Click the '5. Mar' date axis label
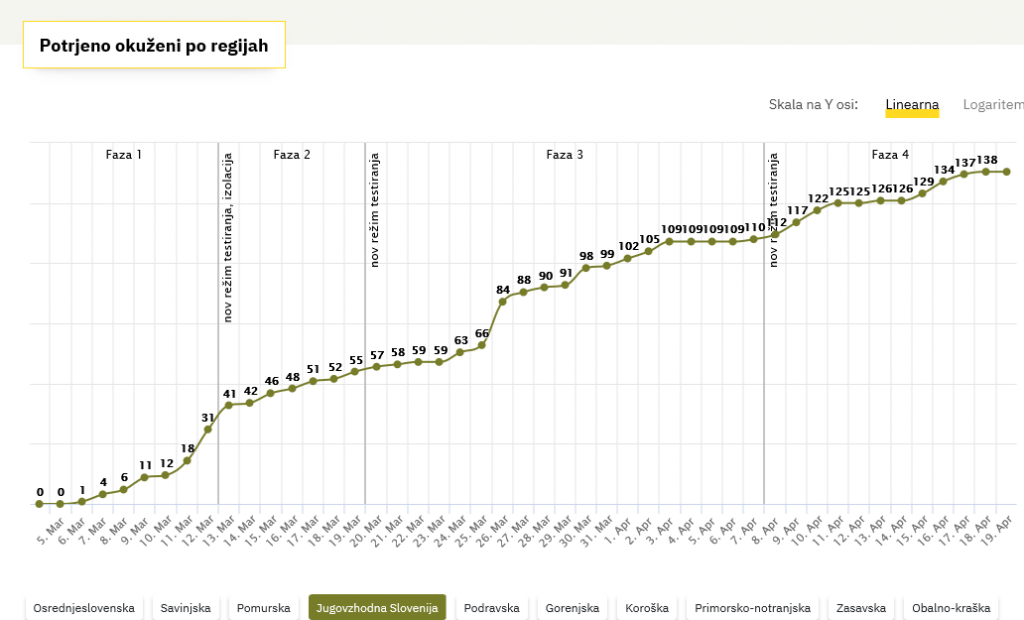Viewport: 1024px width, 620px height. pyautogui.click(x=51, y=530)
